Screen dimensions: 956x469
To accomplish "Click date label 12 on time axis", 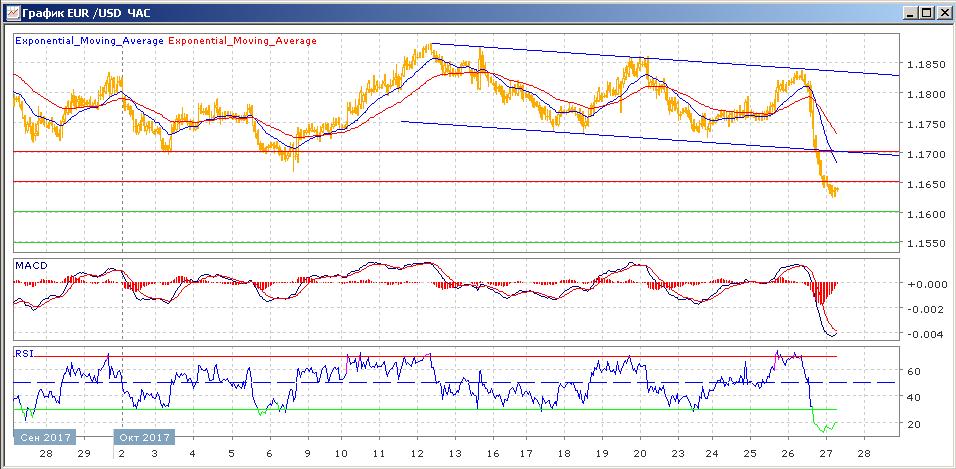I will 417,454.
